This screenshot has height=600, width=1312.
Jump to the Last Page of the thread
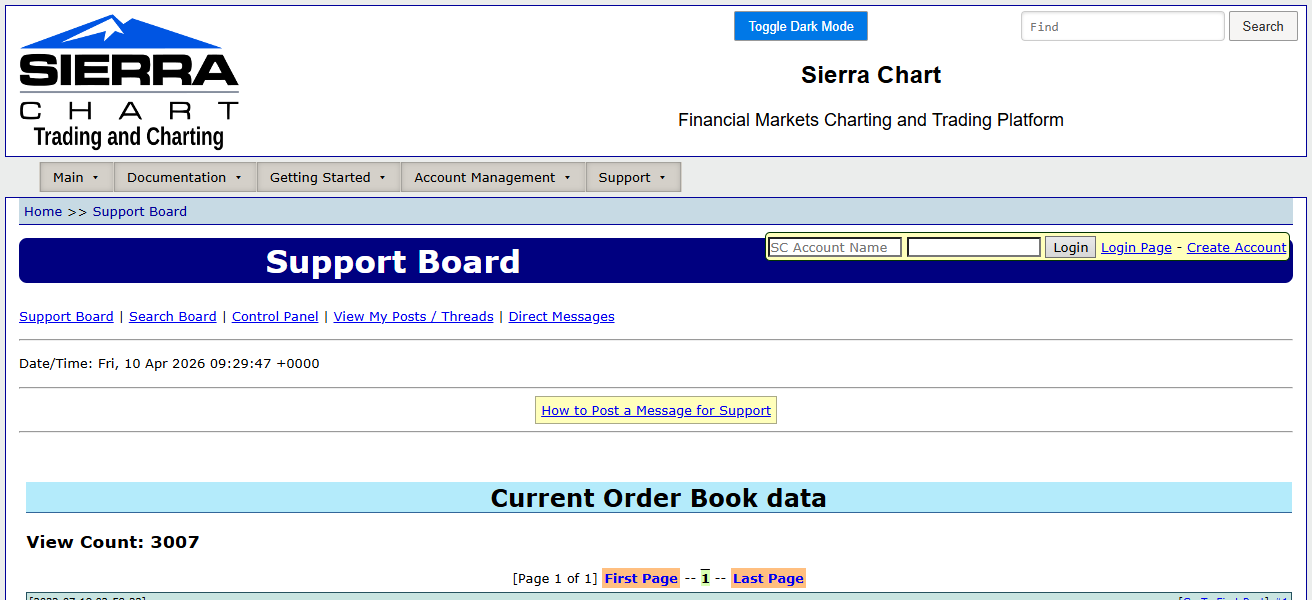[768, 578]
